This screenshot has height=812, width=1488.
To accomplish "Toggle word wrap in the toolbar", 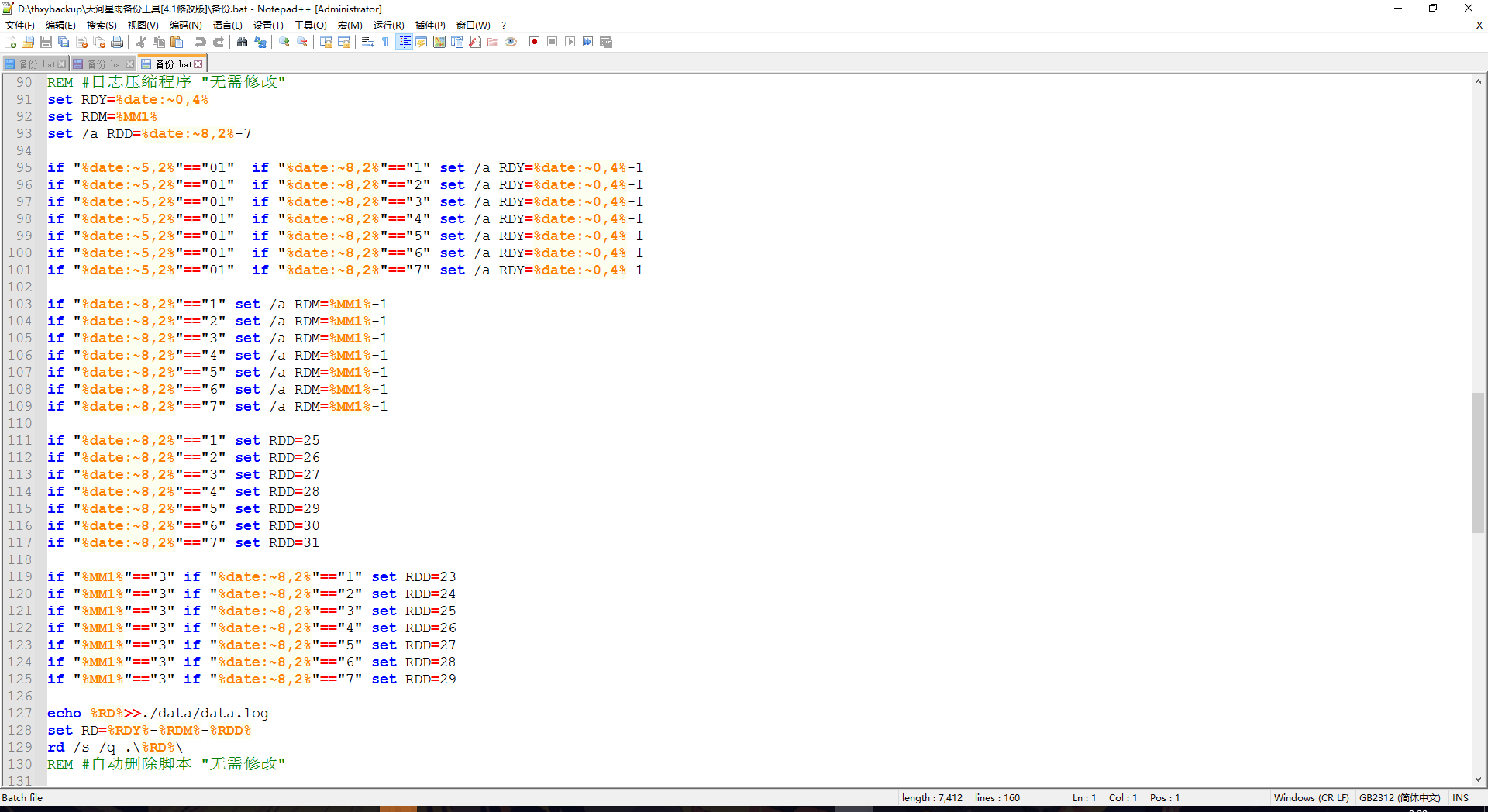I will 368,42.
